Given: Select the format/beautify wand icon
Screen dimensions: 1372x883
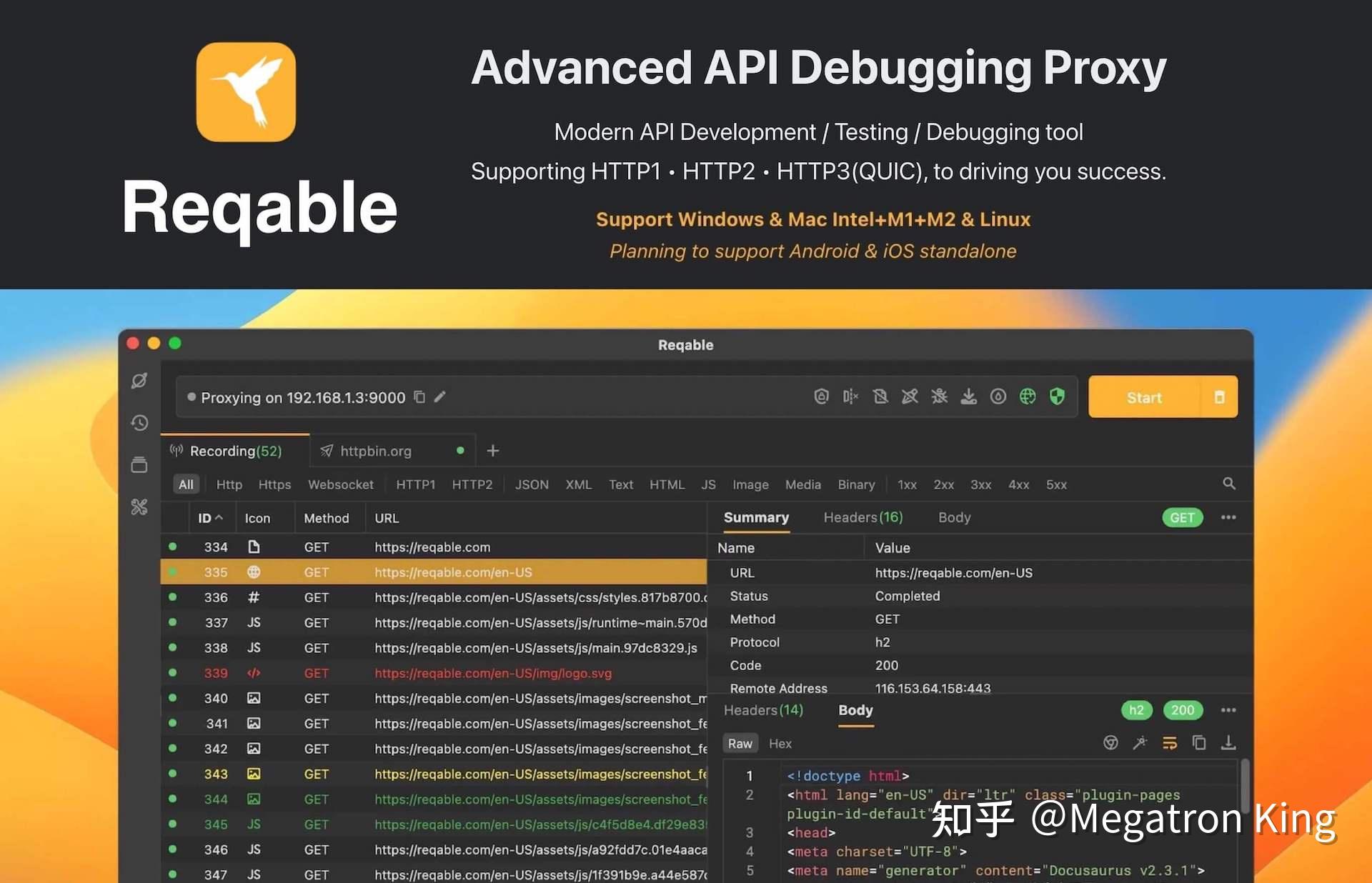Looking at the screenshot, I should (1140, 743).
